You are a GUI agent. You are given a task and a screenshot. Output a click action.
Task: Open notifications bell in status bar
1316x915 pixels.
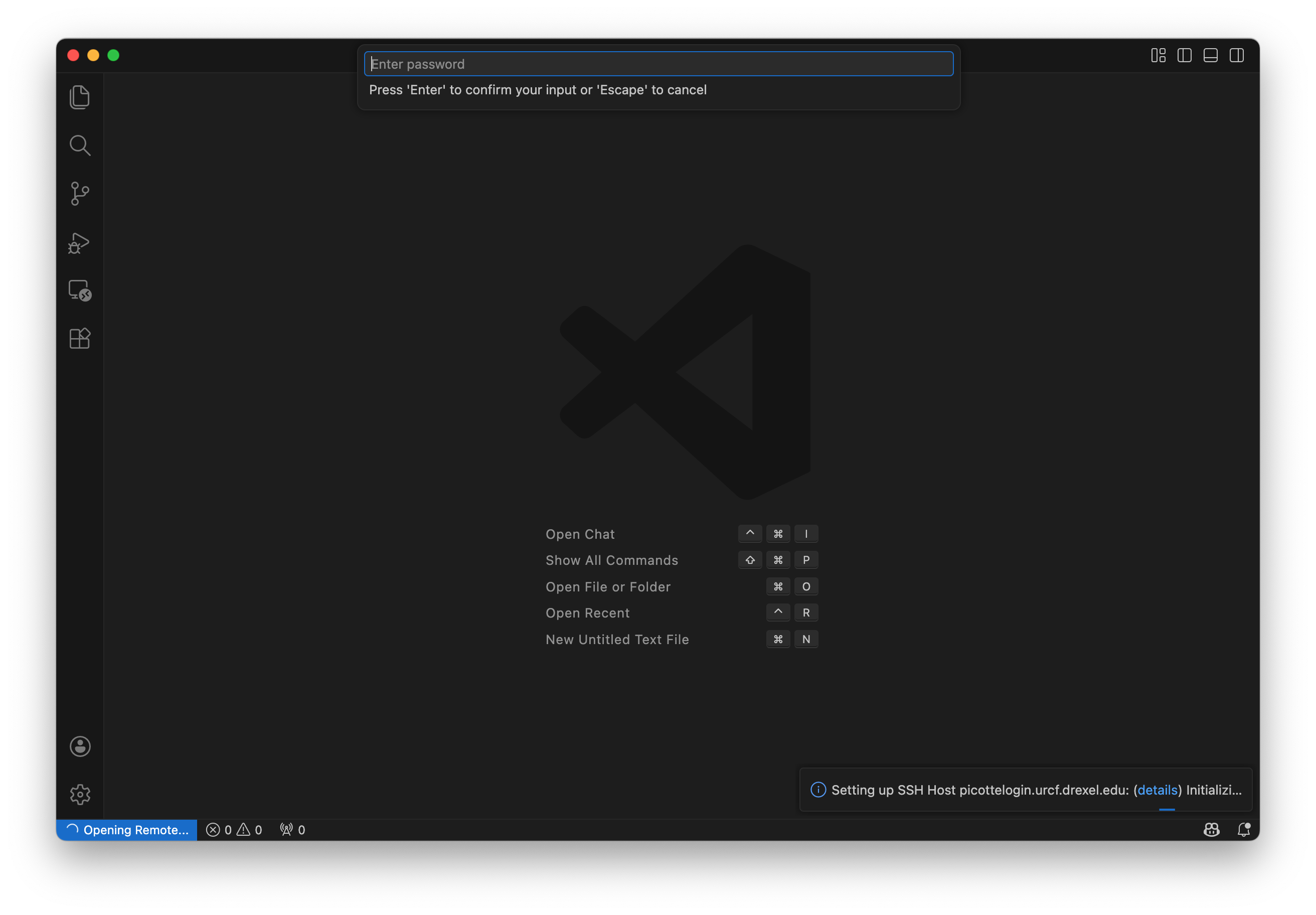click(x=1243, y=830)
